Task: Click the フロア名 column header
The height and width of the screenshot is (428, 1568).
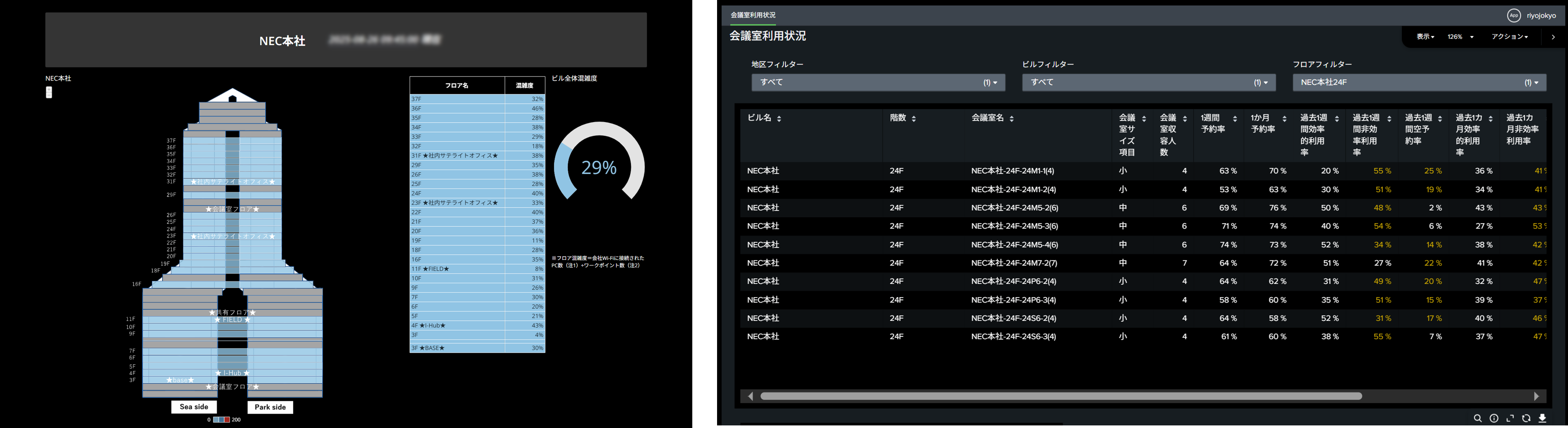Action: click(457, 86)
